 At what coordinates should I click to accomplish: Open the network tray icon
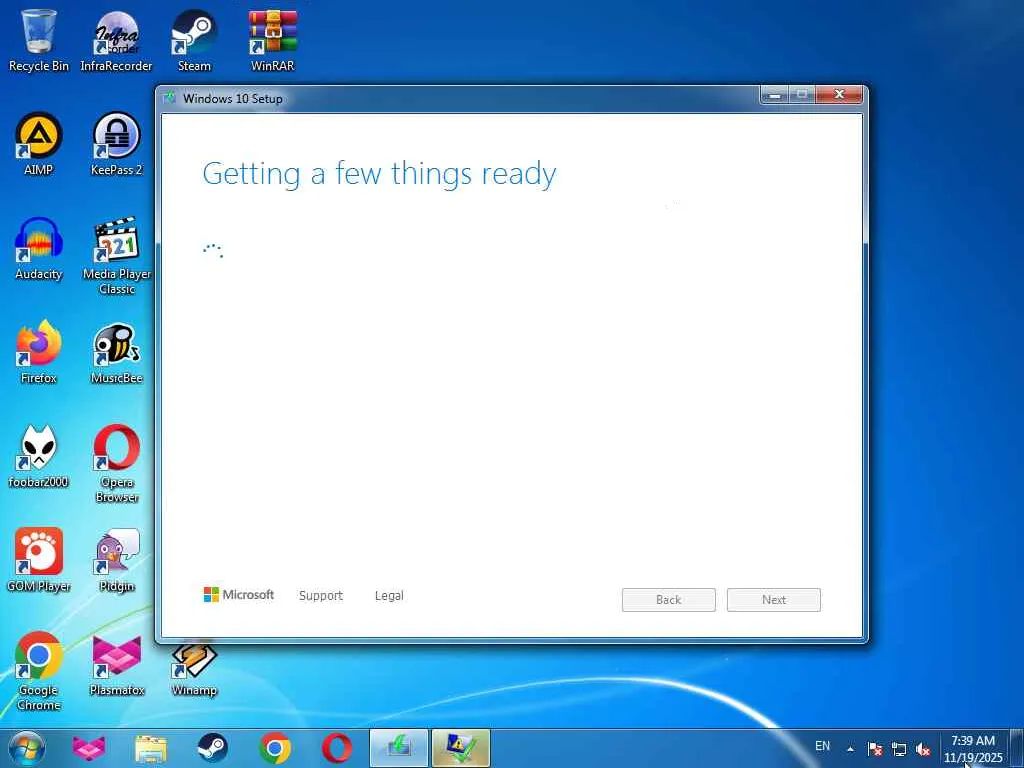coord(899,749)
